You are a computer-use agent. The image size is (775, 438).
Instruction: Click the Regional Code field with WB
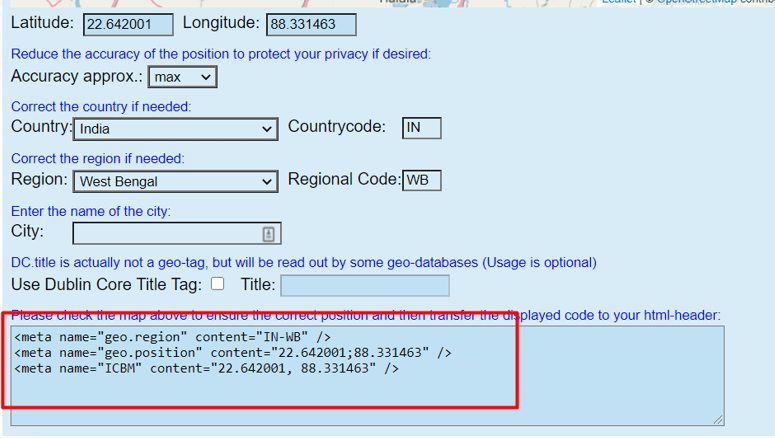(421, 181)
